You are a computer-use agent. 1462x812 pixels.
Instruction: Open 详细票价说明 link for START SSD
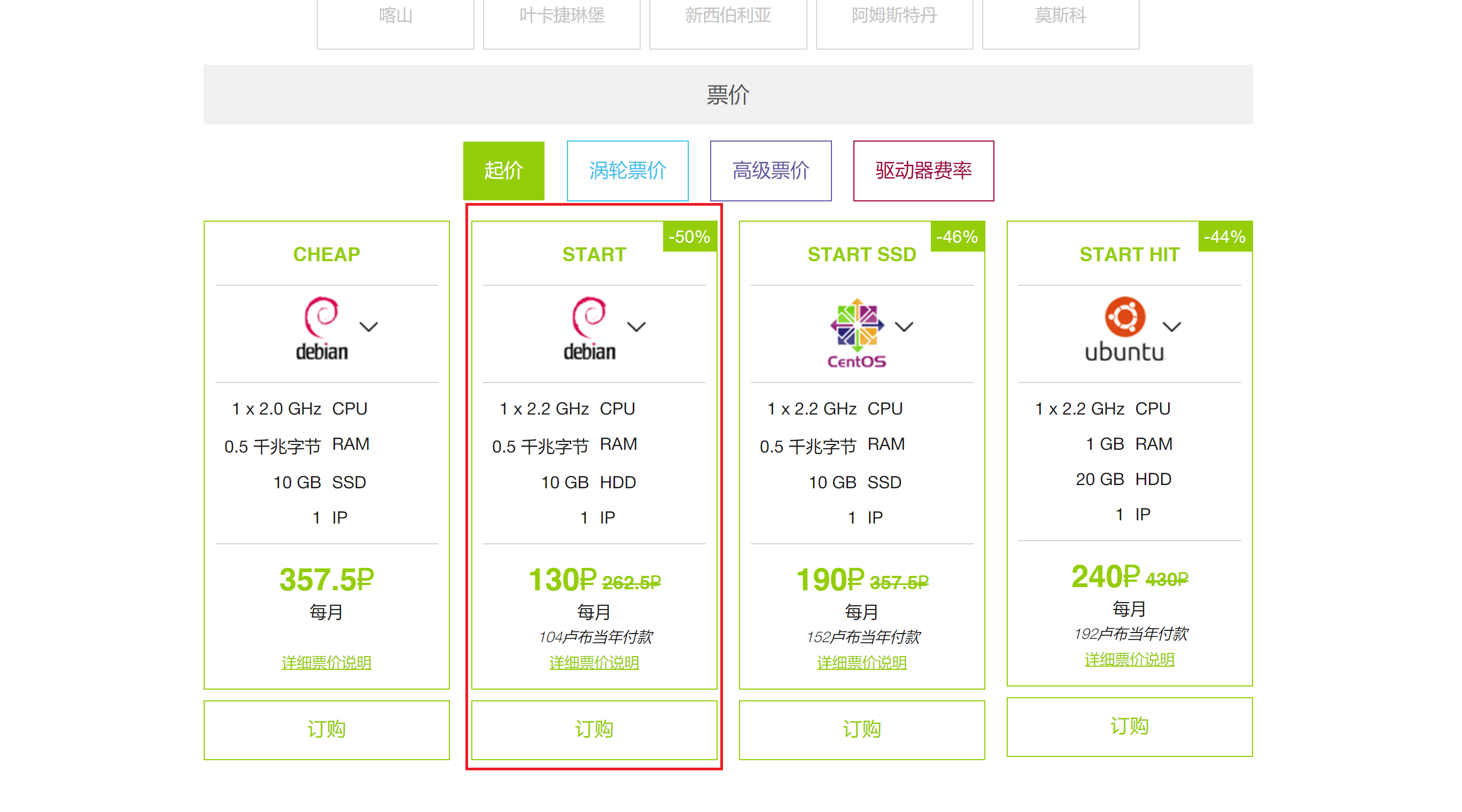click(861, 662)
